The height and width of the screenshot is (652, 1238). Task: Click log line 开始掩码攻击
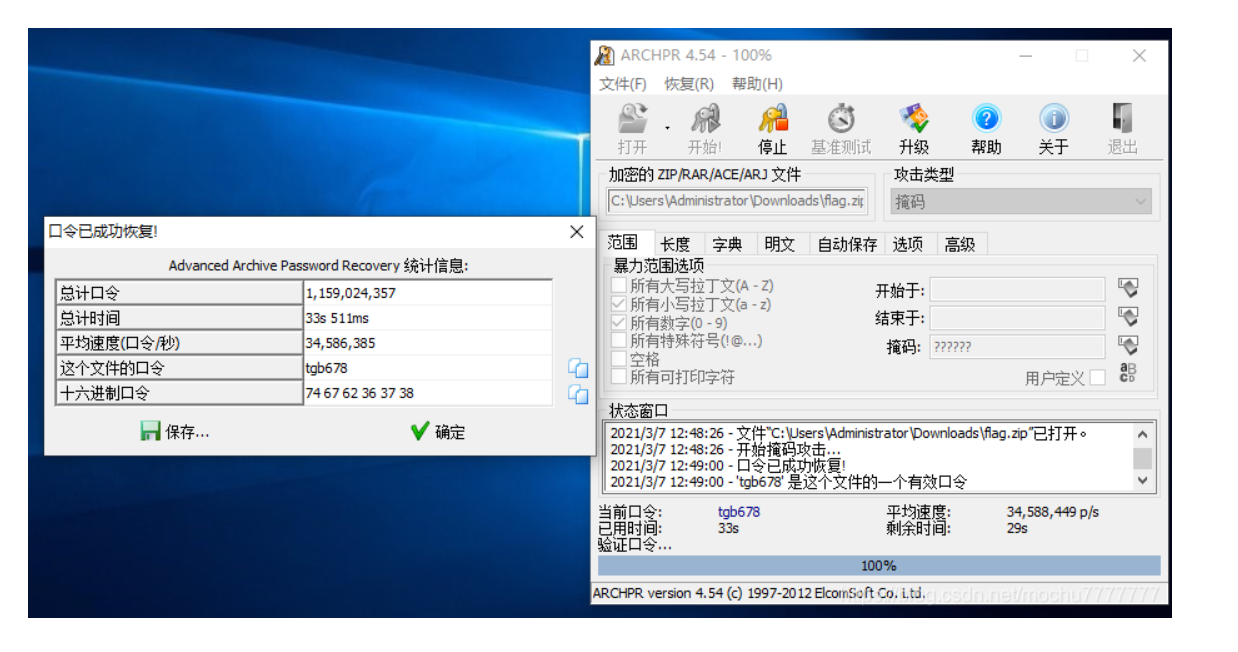[725, 450]
